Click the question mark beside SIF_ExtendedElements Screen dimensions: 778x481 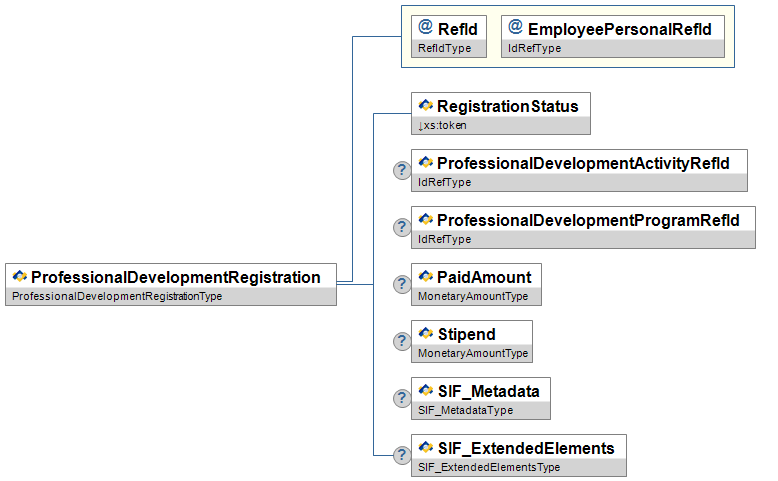point(401,455)
